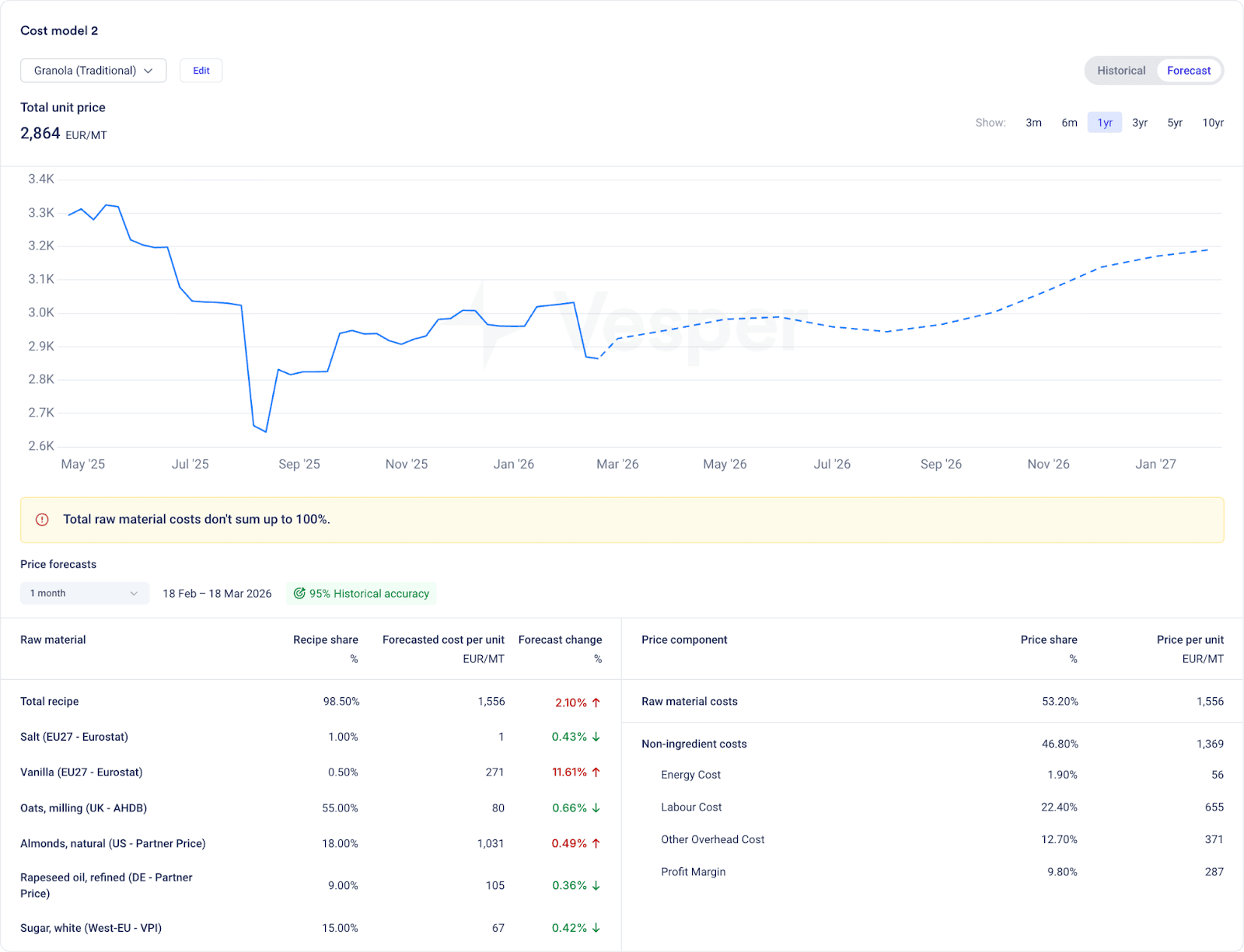Click the green down arrow beside Salt's forecast change
Viewport: 1244px width, 952px height.
596,737
